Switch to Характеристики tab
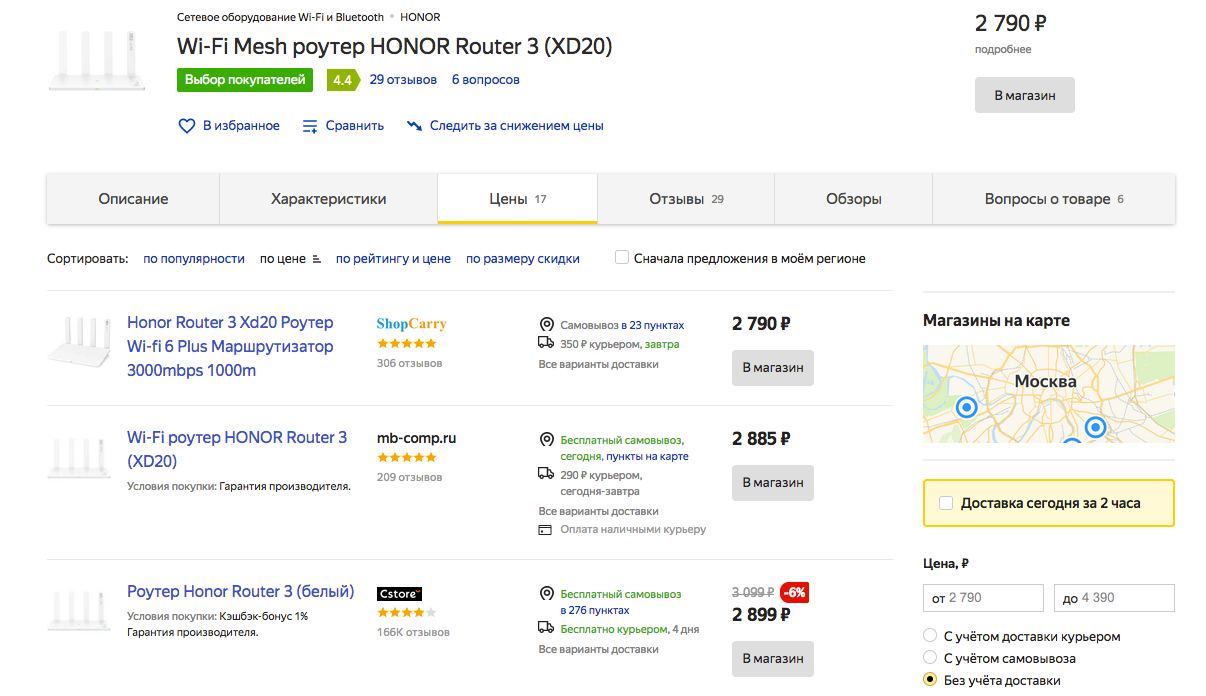 pos(328,199)
